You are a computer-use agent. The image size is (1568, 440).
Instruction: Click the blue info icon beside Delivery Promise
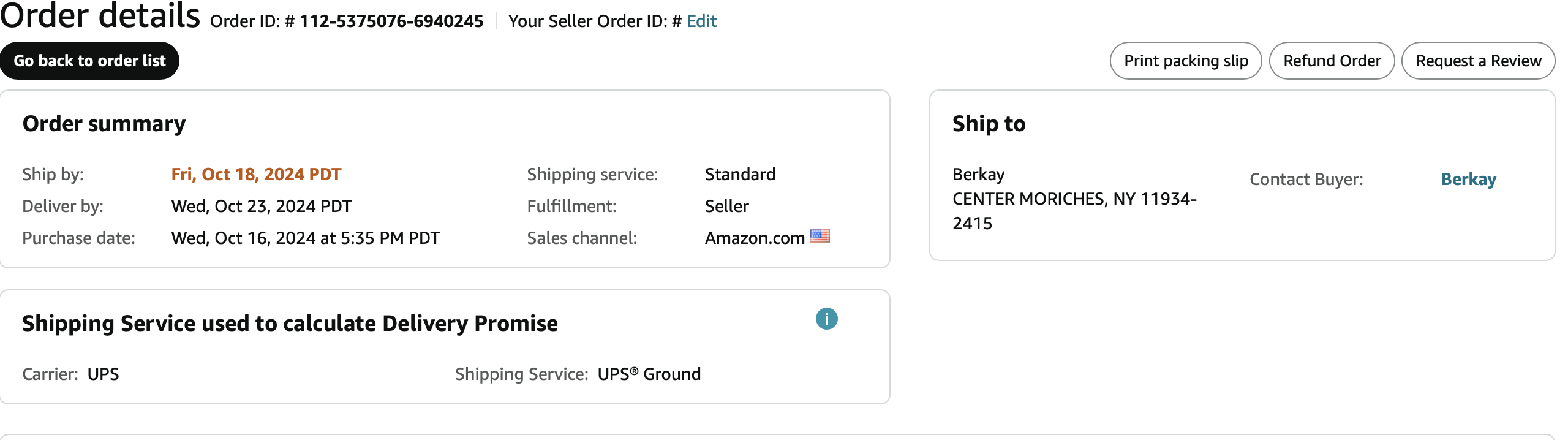[x=826, y=319]
